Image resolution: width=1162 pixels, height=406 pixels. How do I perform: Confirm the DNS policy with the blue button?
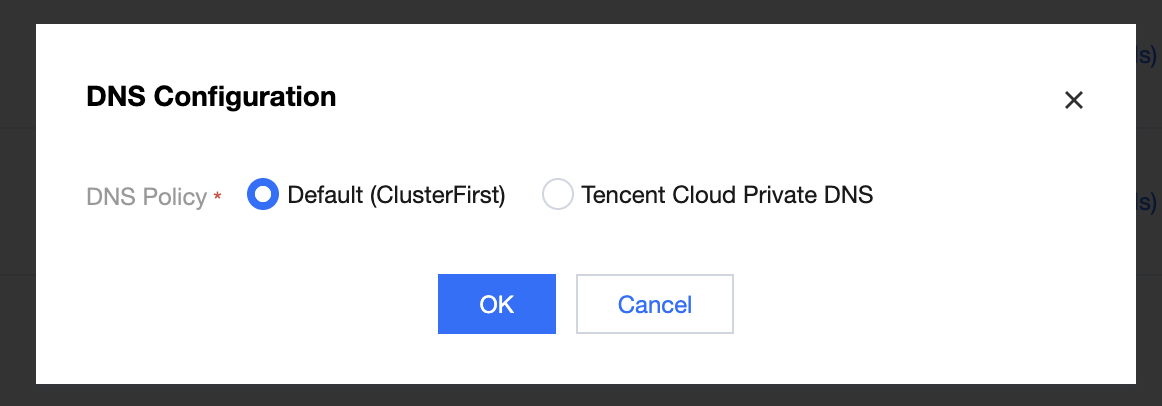point(496,304)
